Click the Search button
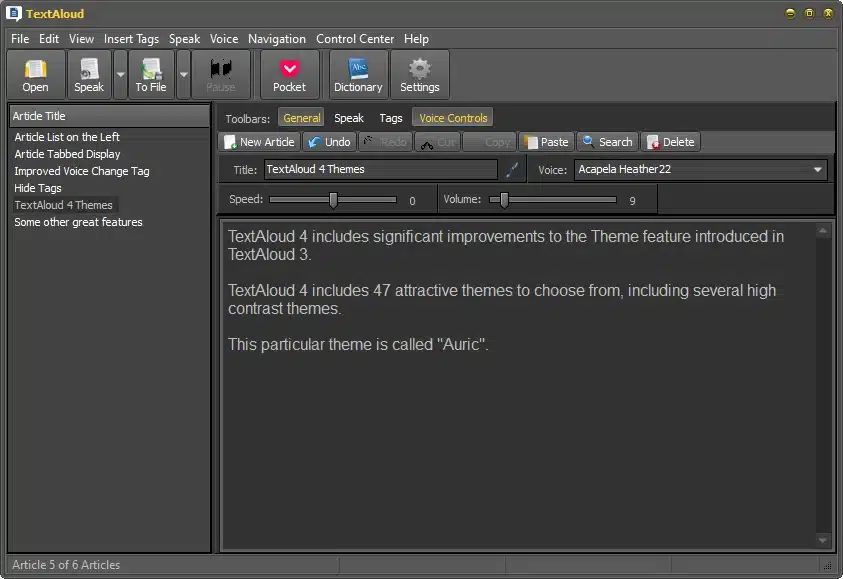Image resolution: width=843 pixels, height=579 pixels. 607,142
